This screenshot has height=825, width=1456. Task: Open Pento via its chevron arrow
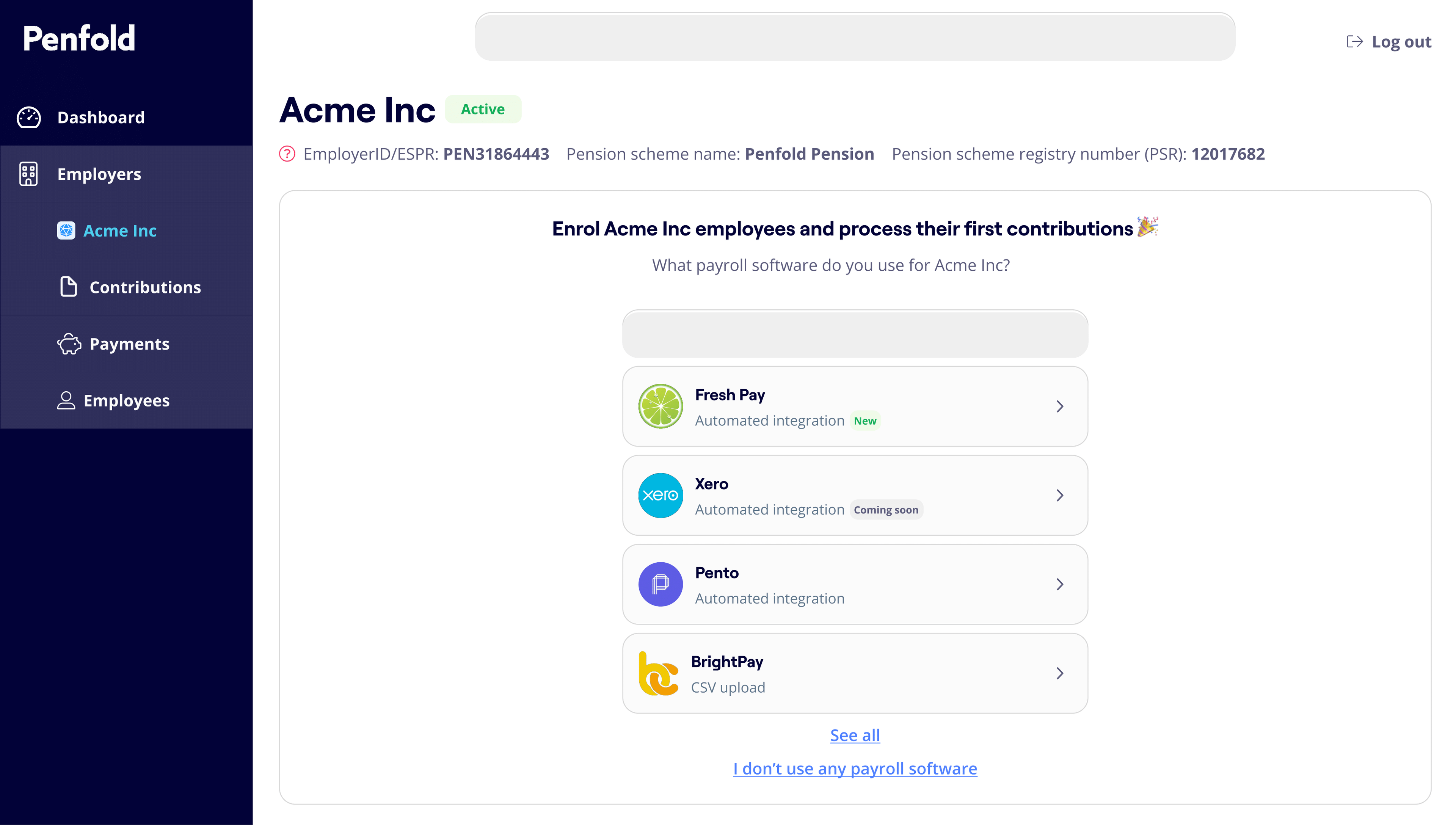click(1059, 584)
